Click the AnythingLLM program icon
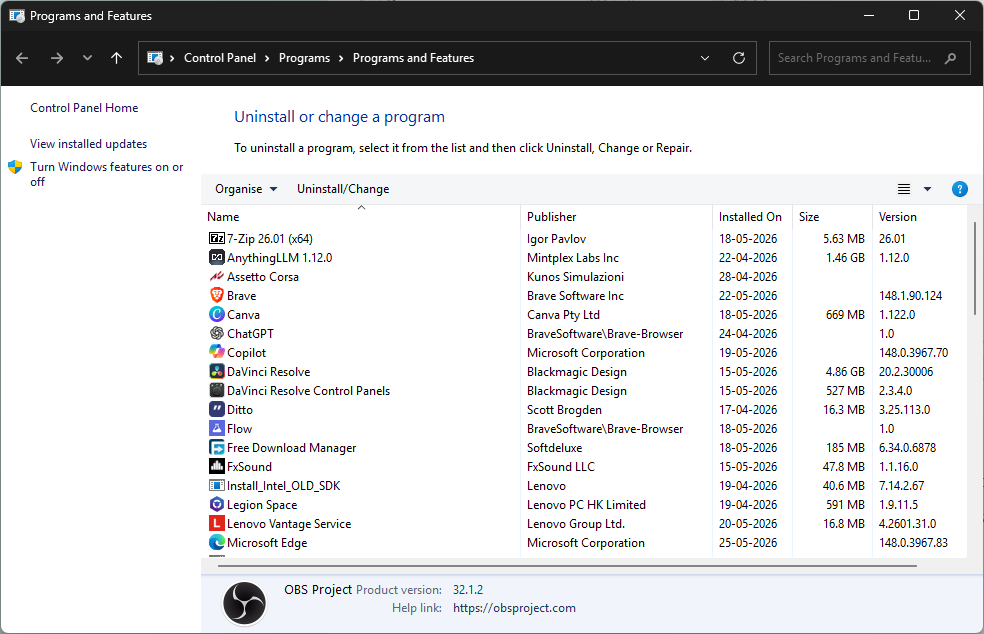 (x=217, y=257)
